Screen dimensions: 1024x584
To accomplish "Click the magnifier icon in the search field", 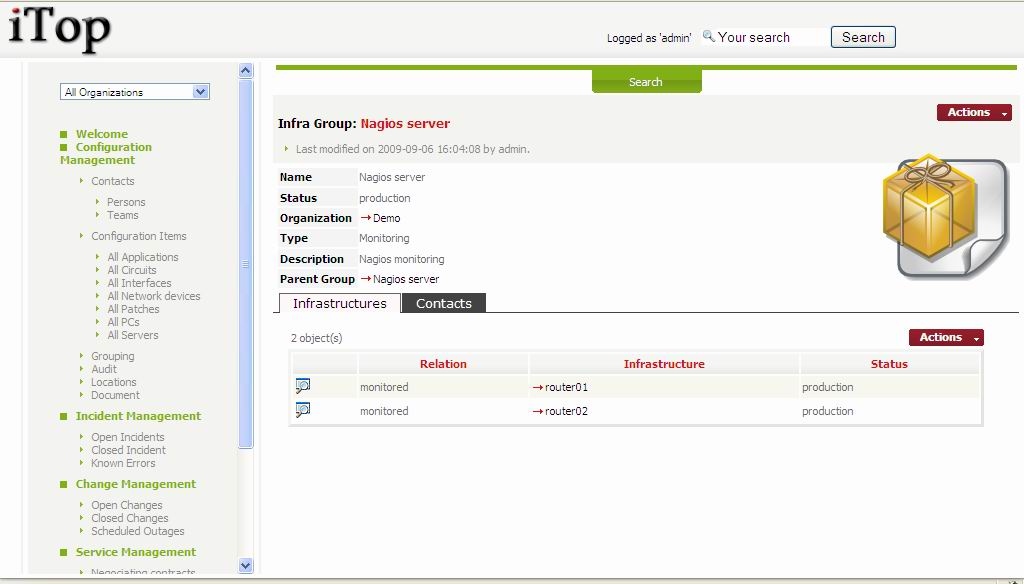I will point(709,37).
